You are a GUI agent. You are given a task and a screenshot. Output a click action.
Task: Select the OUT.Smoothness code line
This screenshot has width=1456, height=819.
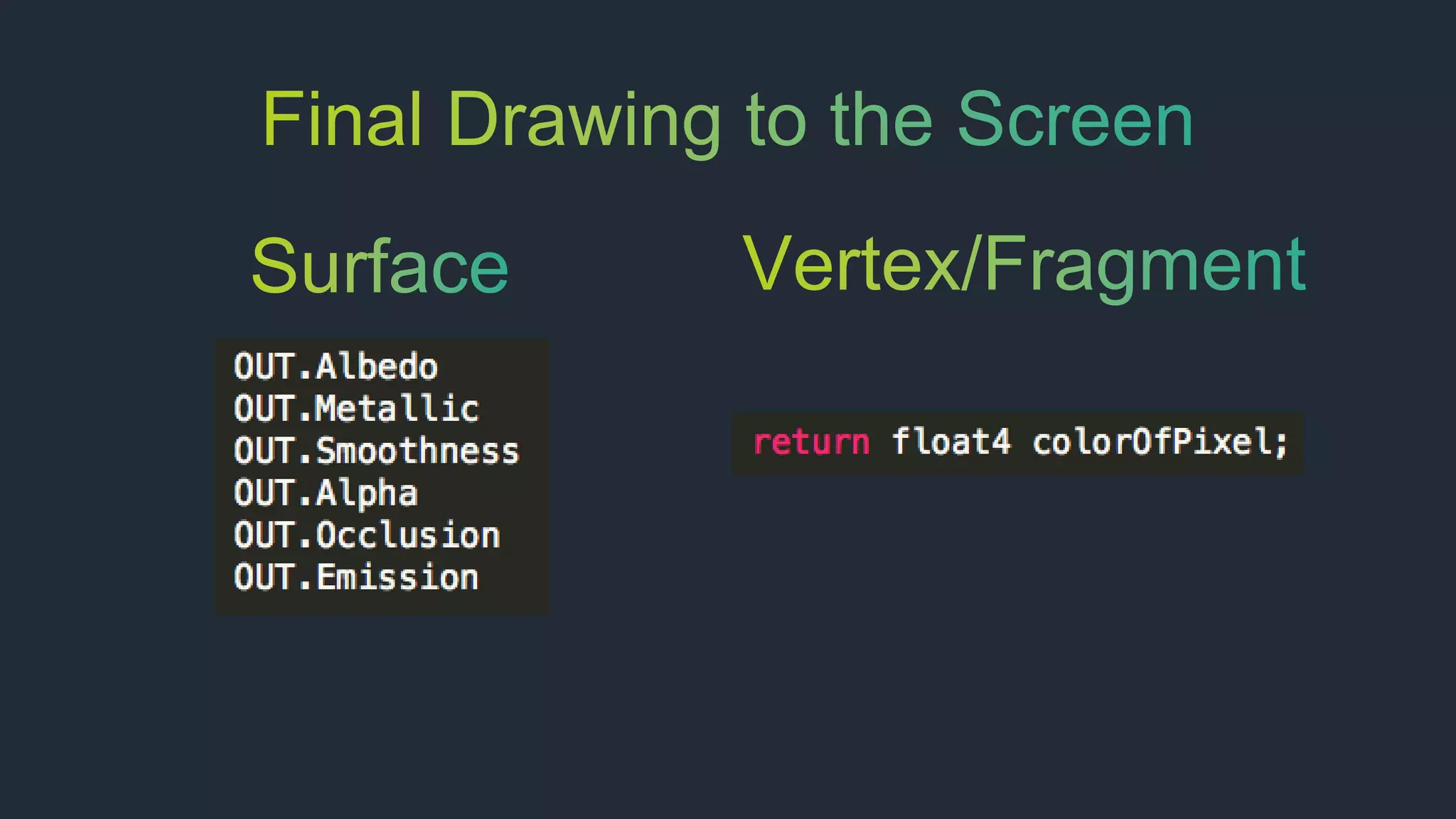(x=376, y=451)
